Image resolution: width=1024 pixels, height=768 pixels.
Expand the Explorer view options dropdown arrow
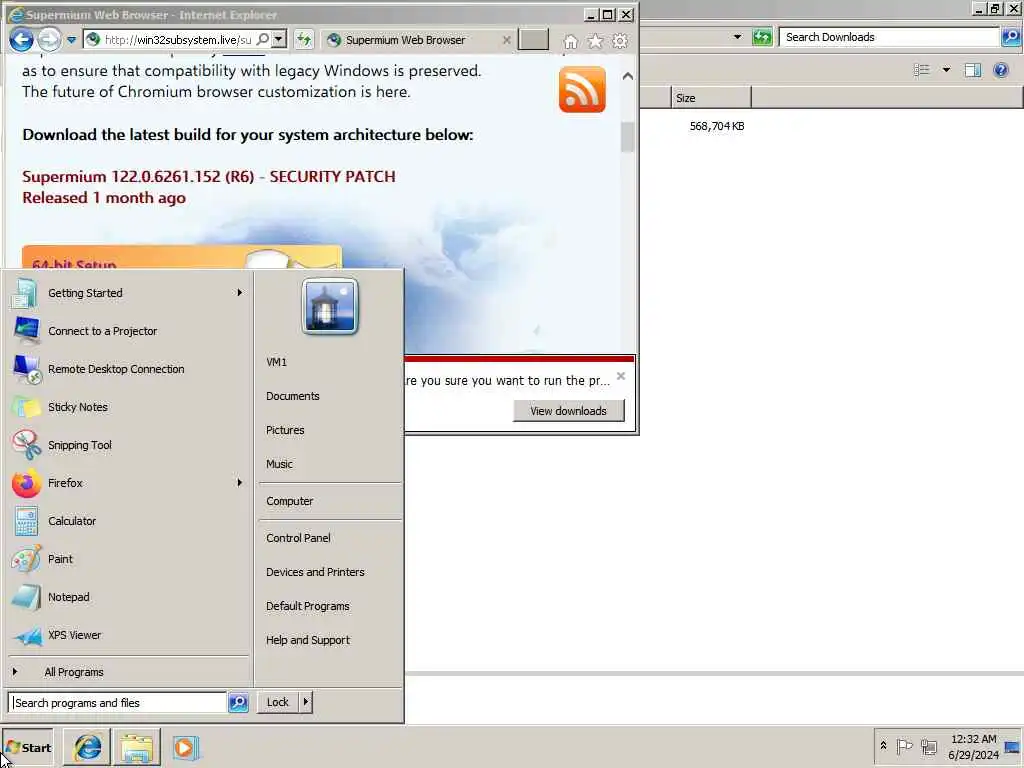coord(946,70)
